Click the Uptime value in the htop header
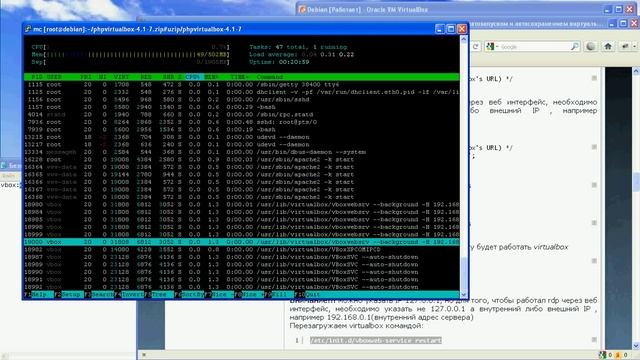This screenshot has width=640, height=360. 294,62
